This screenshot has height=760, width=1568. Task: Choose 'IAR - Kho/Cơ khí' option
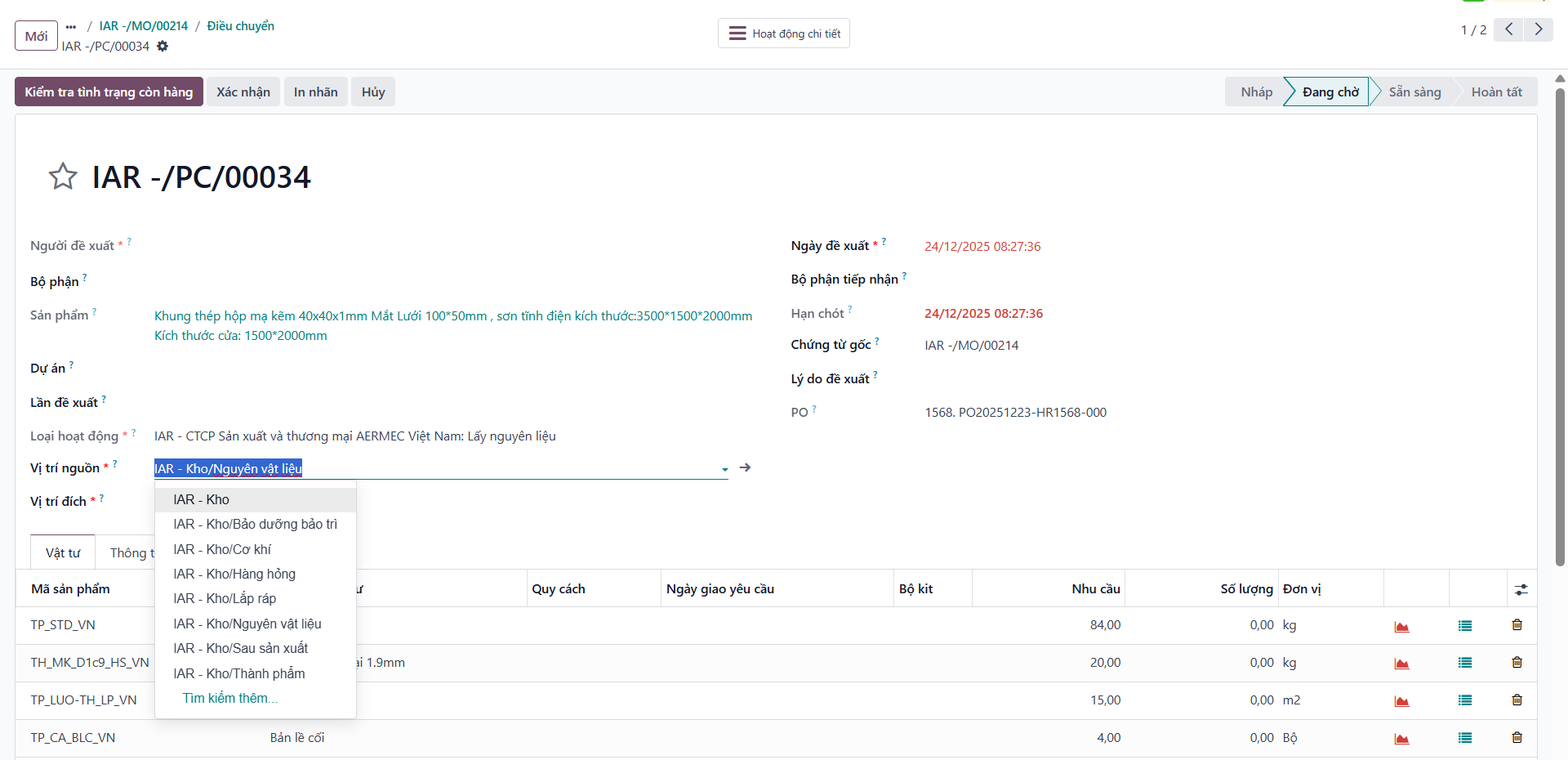pos(256,550)
